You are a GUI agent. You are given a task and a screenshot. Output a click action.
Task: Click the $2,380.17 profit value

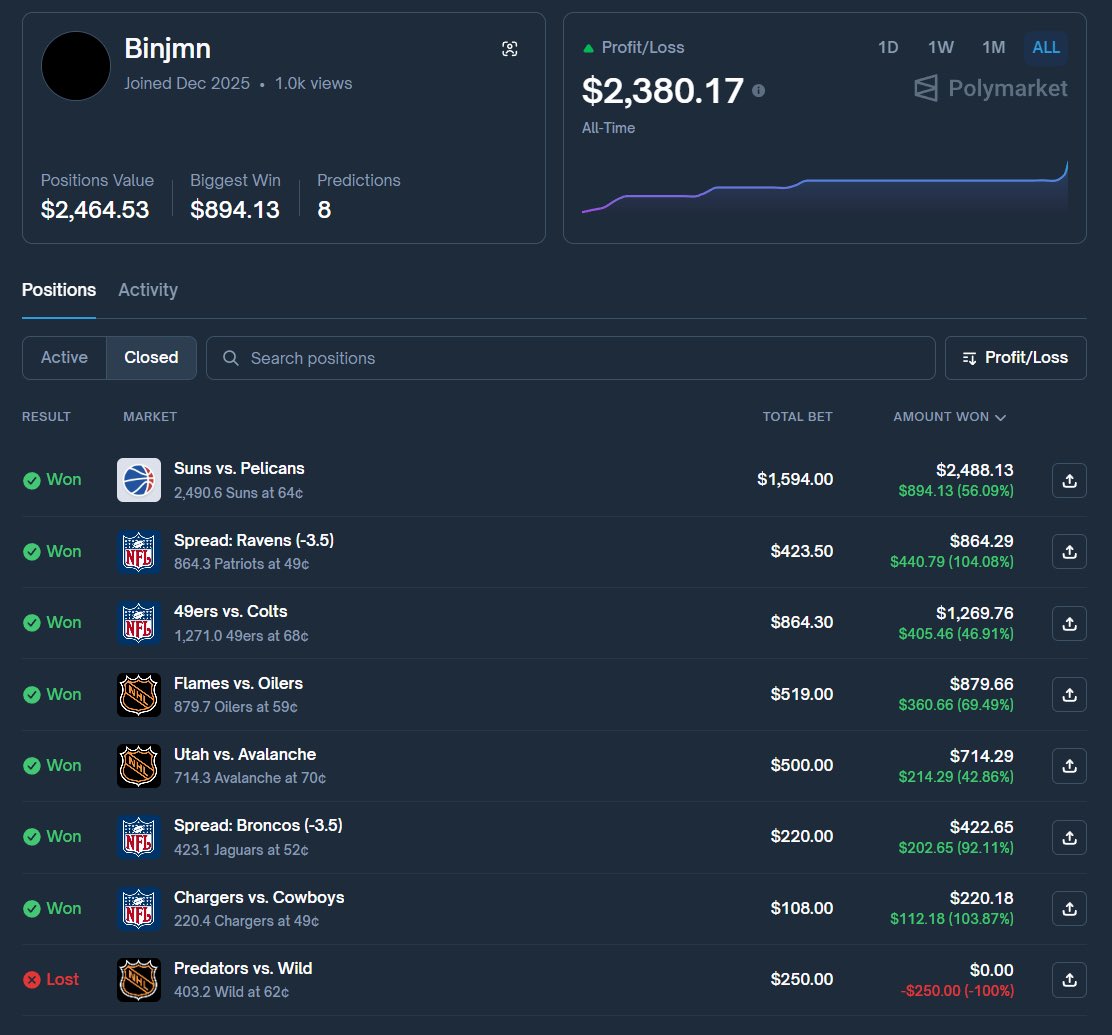tap(662, 91)
